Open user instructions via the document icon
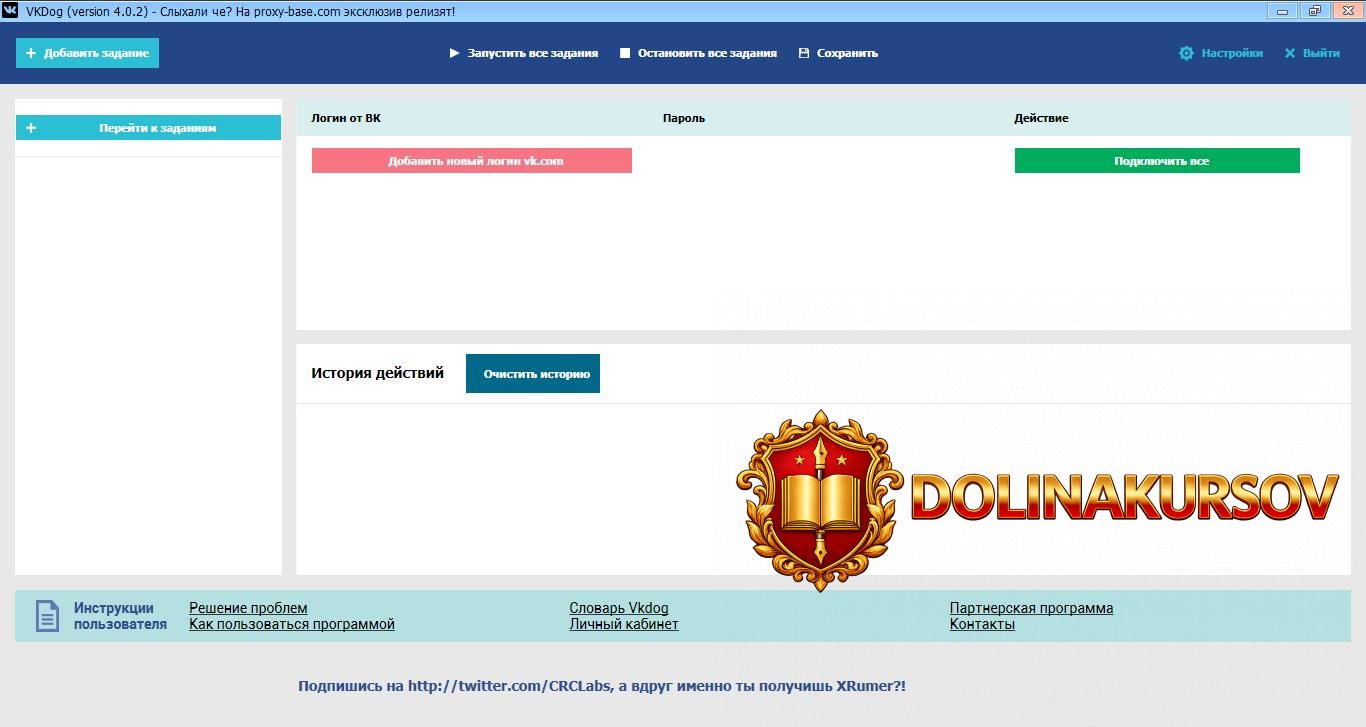The width and height of the screenshot is (1366, 727). [47, 615]
